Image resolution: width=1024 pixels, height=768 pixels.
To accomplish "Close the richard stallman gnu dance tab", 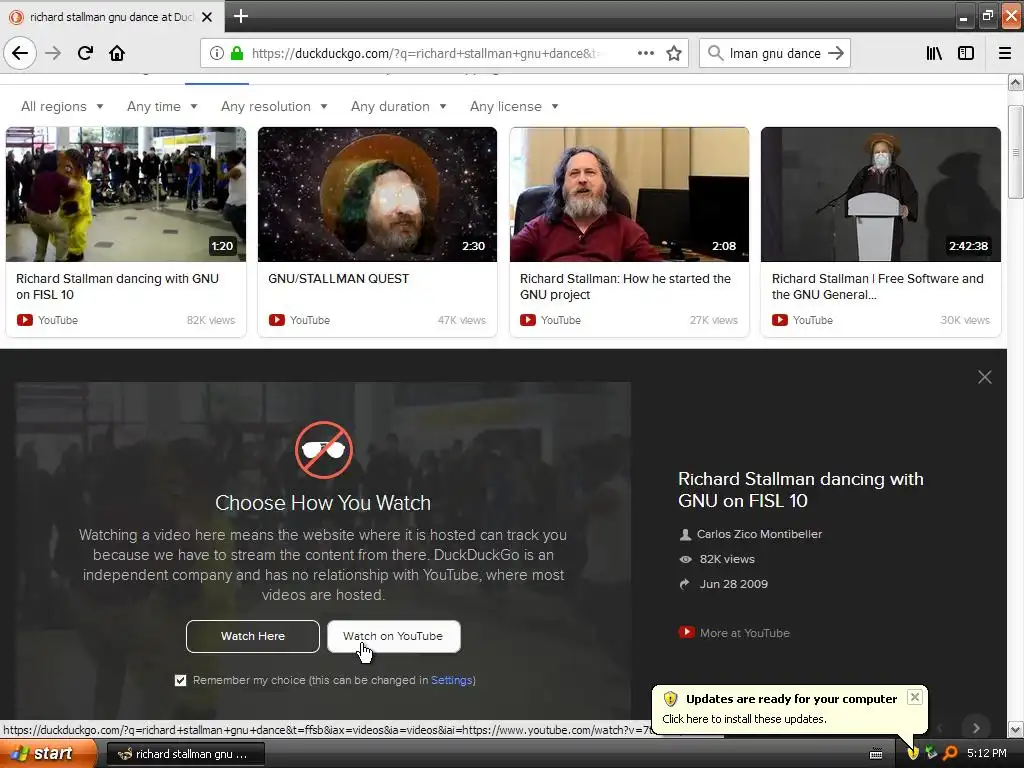I will 207,17.
